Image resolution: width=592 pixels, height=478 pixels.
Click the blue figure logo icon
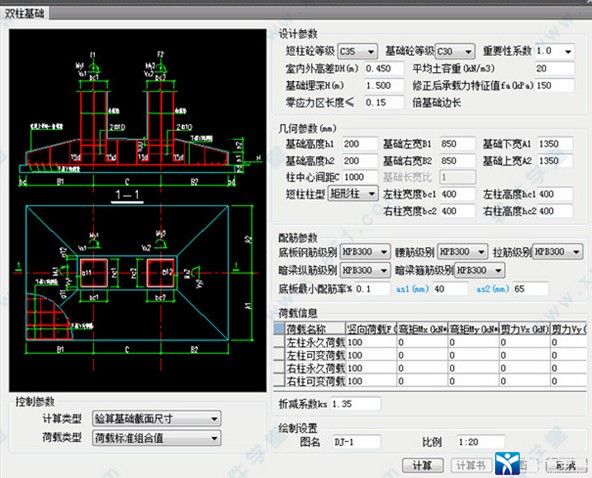[507, 463]
